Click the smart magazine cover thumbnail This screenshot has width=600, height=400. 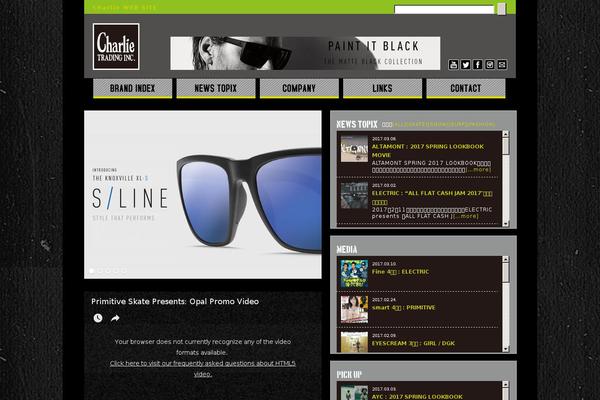point(354,309)
